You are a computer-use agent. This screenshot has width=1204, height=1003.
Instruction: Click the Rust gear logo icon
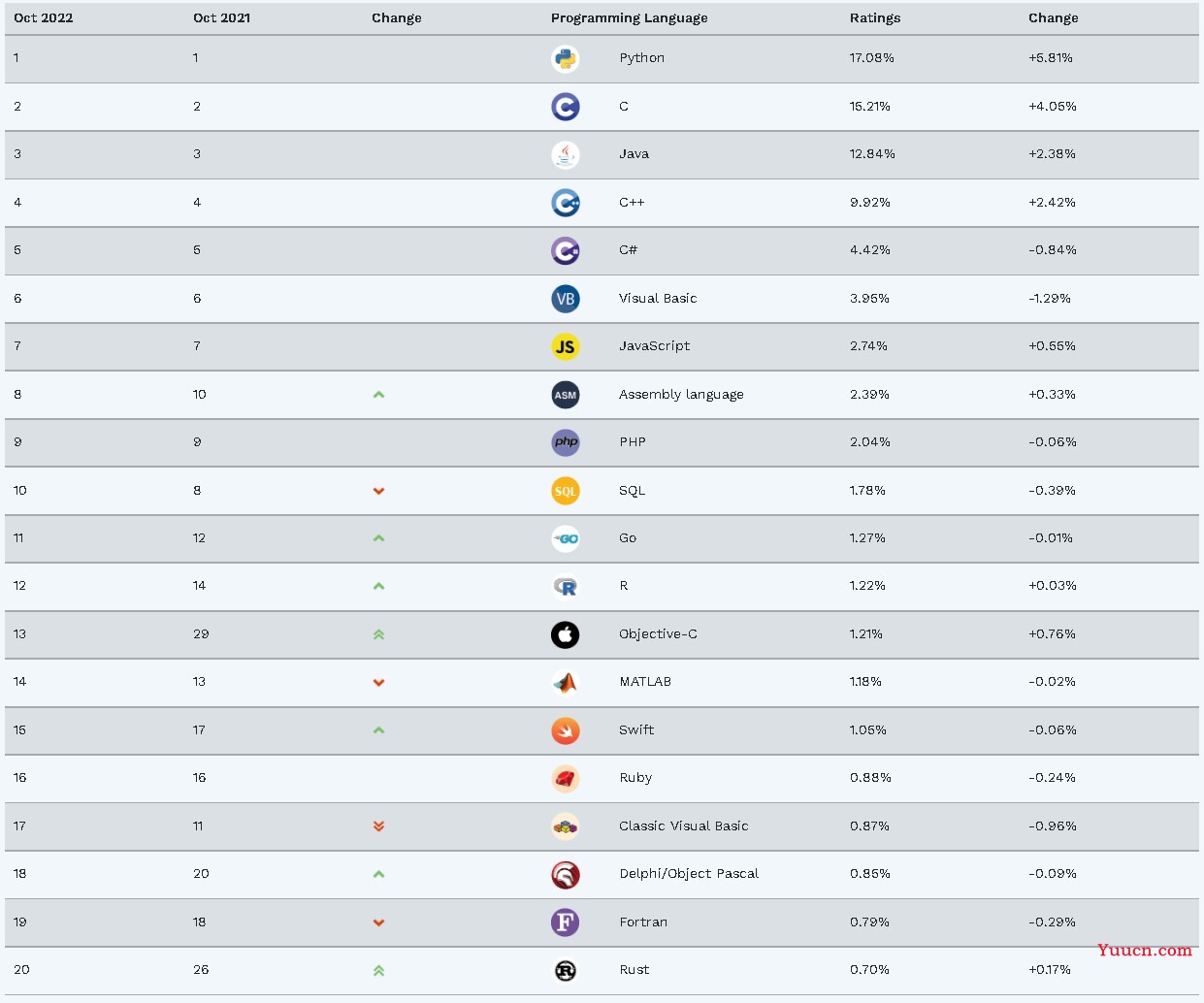(x=566, y=970)
